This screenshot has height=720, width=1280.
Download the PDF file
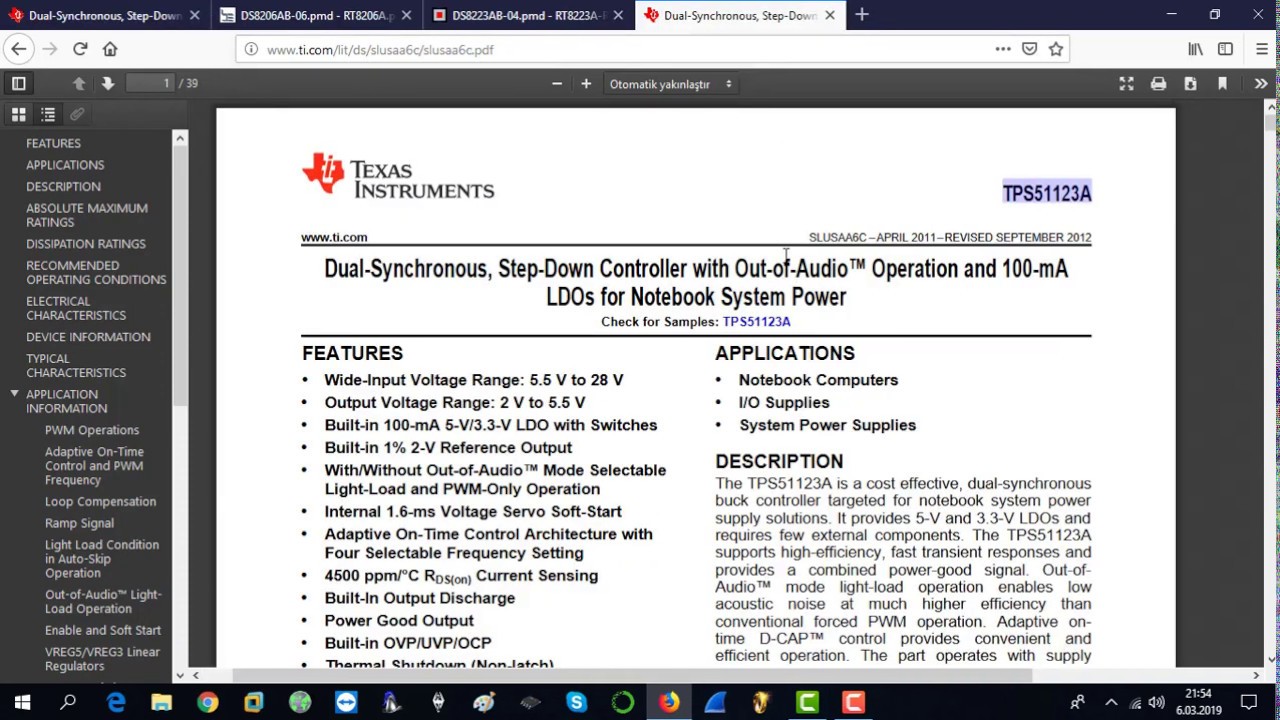(1190, 84)
